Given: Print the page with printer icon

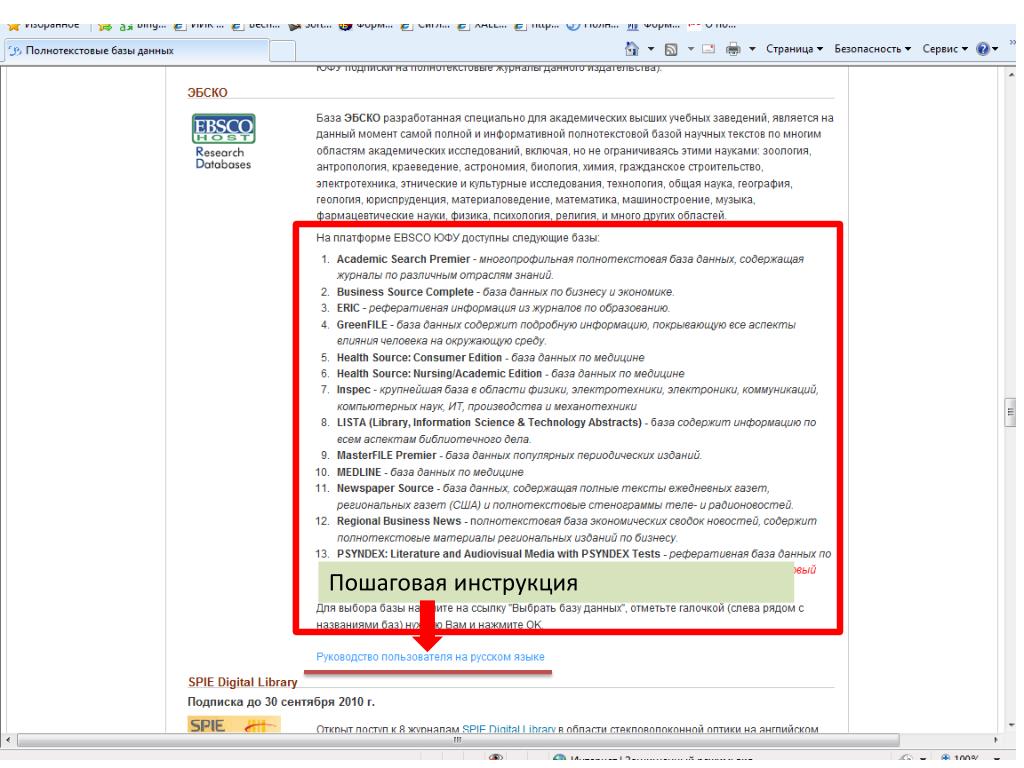Looking at the screenshot, I should [733, 49].
